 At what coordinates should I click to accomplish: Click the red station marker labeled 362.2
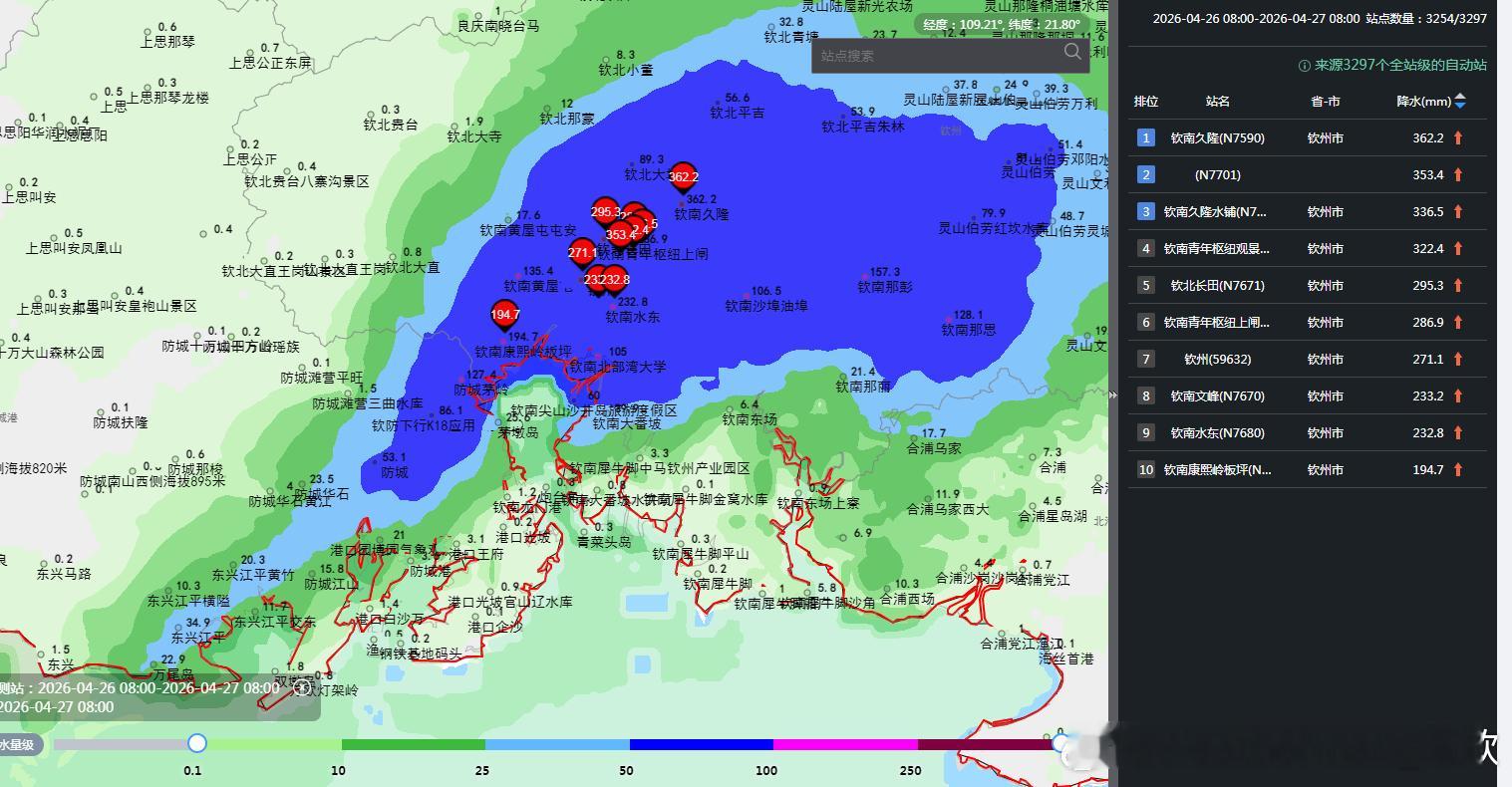[682, 177]
